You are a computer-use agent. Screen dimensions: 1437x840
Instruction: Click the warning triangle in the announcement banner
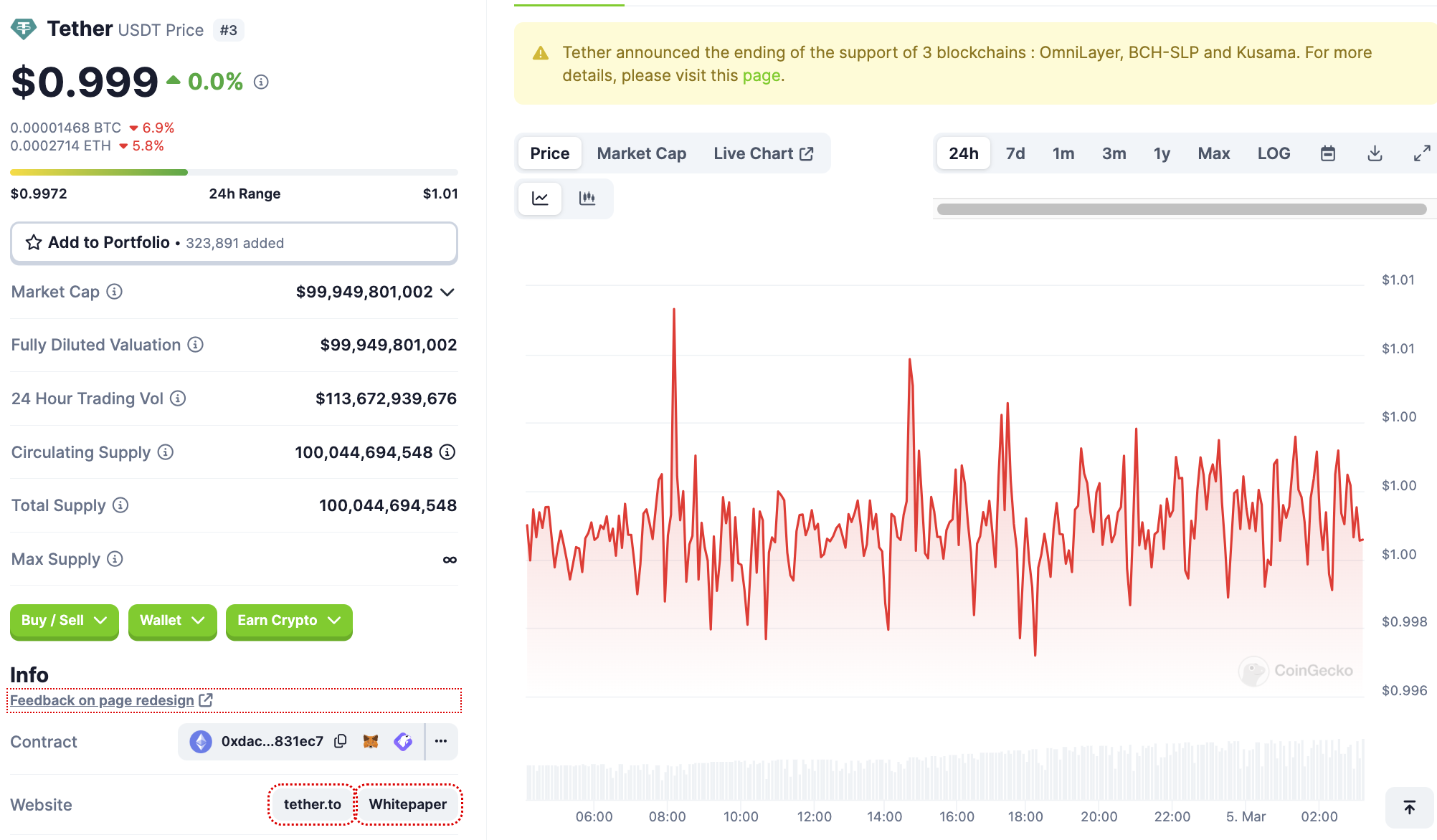tap(541, 54)
